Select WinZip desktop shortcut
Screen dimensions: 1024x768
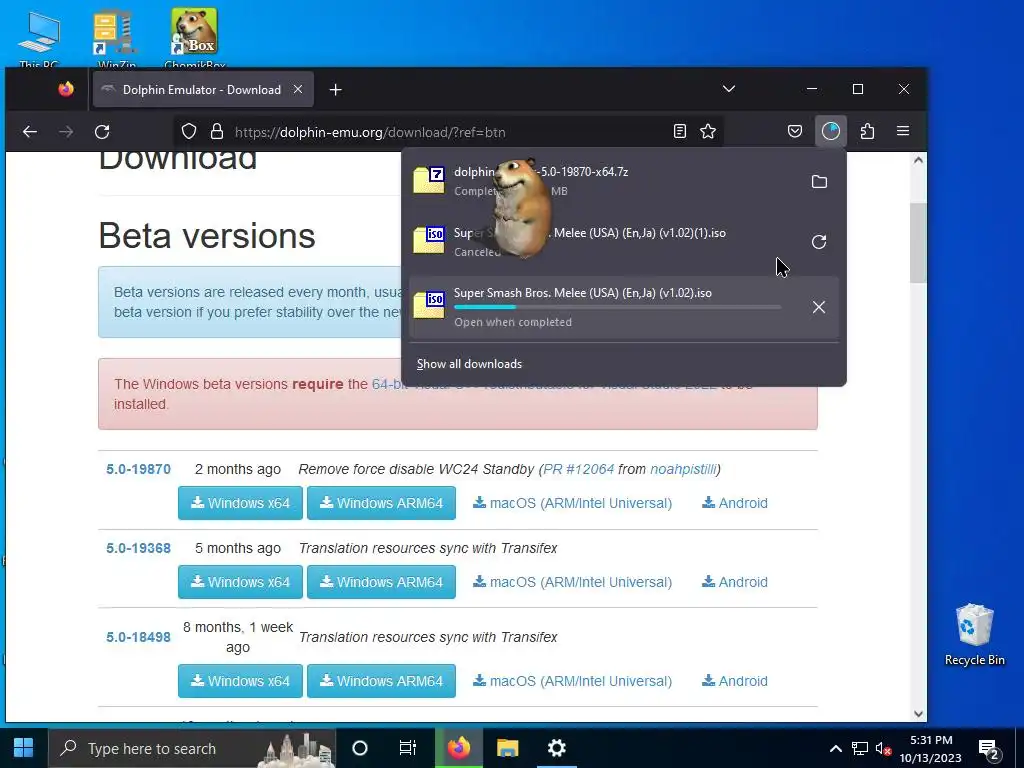116,38
